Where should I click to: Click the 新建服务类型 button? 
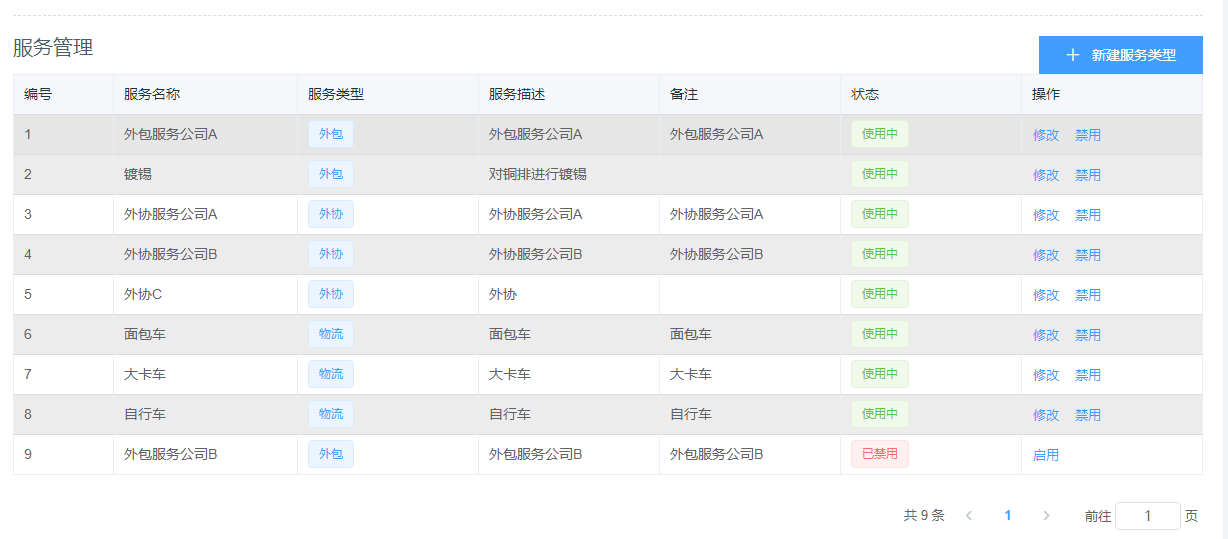1120,55
